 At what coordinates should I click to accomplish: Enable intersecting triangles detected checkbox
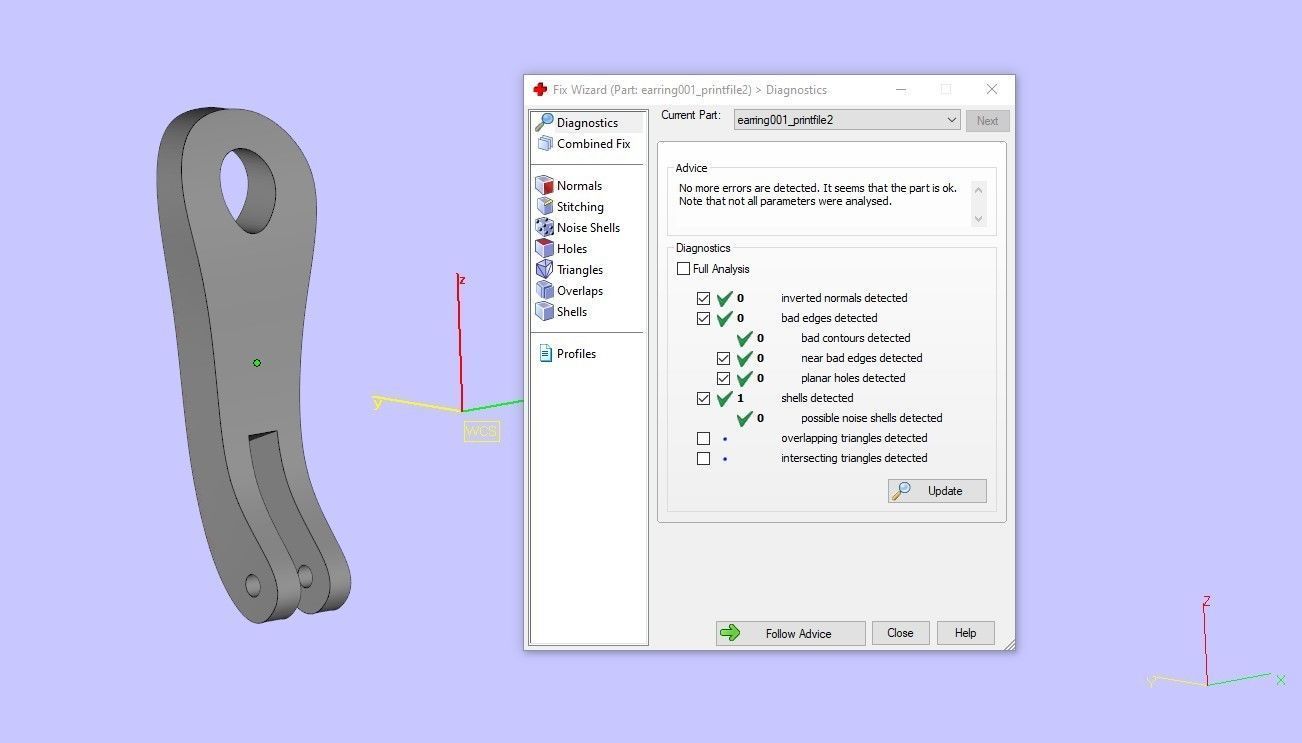coord(703,458)
